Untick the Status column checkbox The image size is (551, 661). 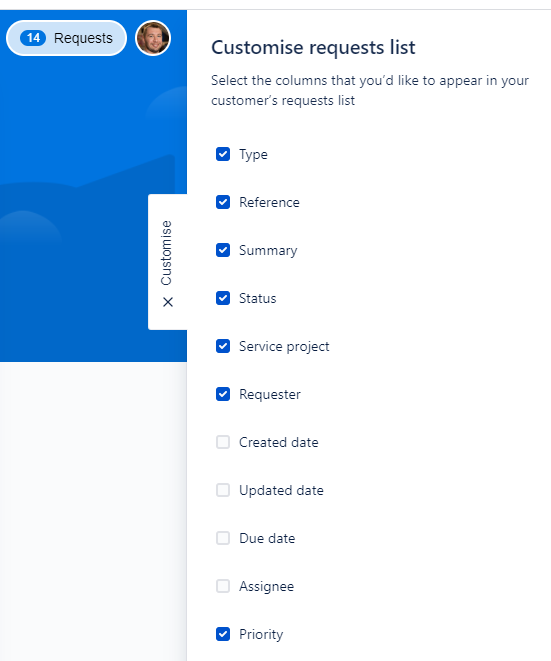click(223, 298)
